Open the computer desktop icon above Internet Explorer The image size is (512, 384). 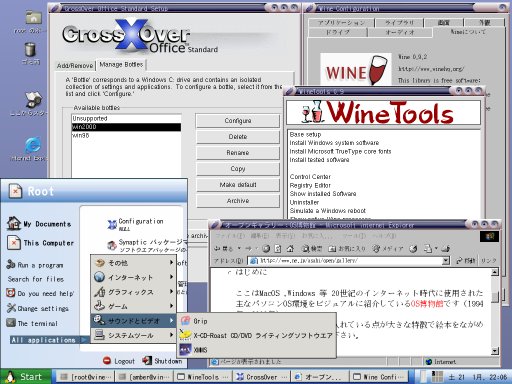coord(33,100)
